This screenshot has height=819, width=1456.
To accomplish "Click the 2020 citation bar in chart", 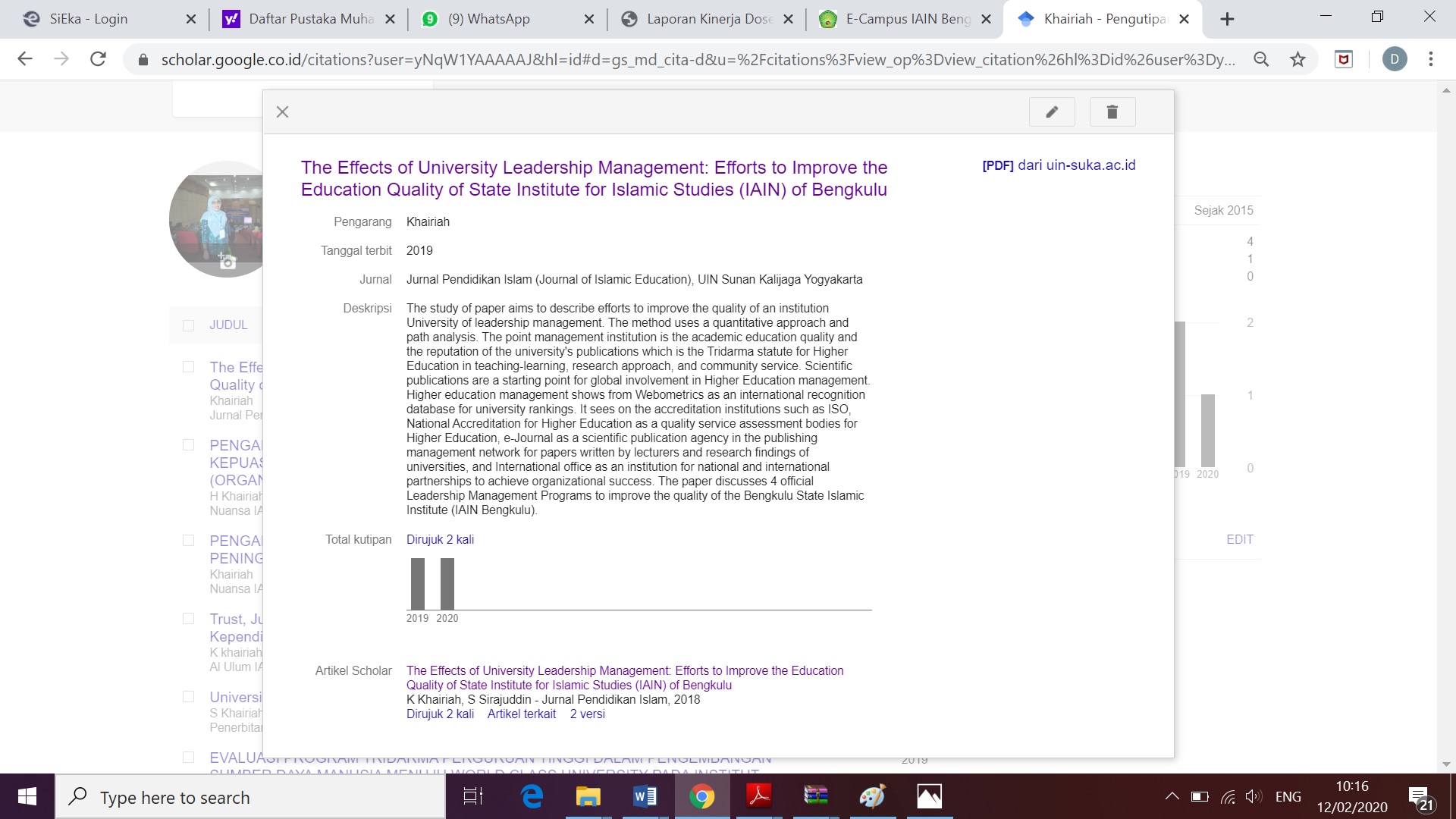I will coord(447,584).
